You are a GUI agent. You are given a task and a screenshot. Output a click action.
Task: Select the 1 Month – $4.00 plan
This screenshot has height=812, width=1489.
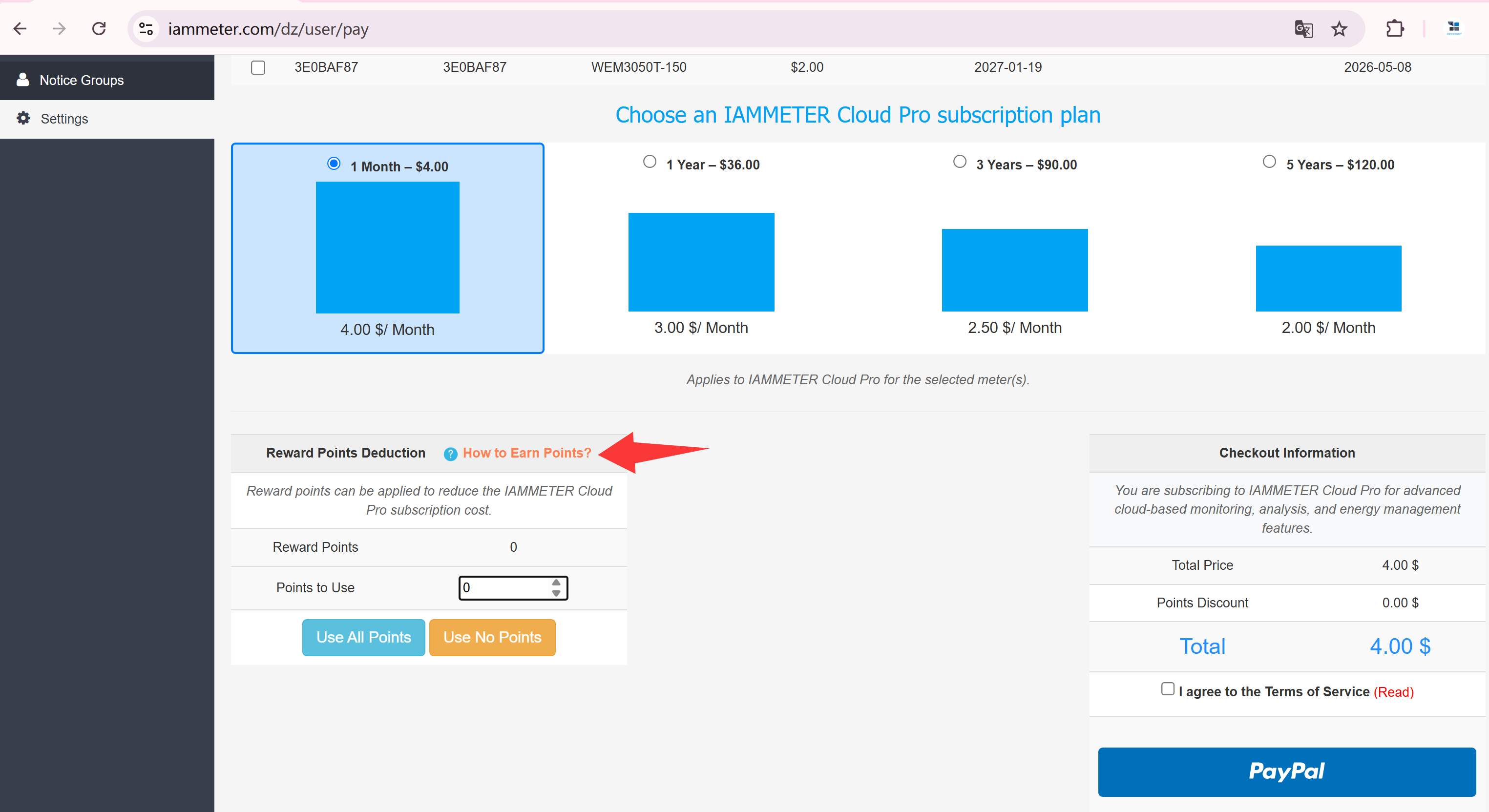coord(334,164)
